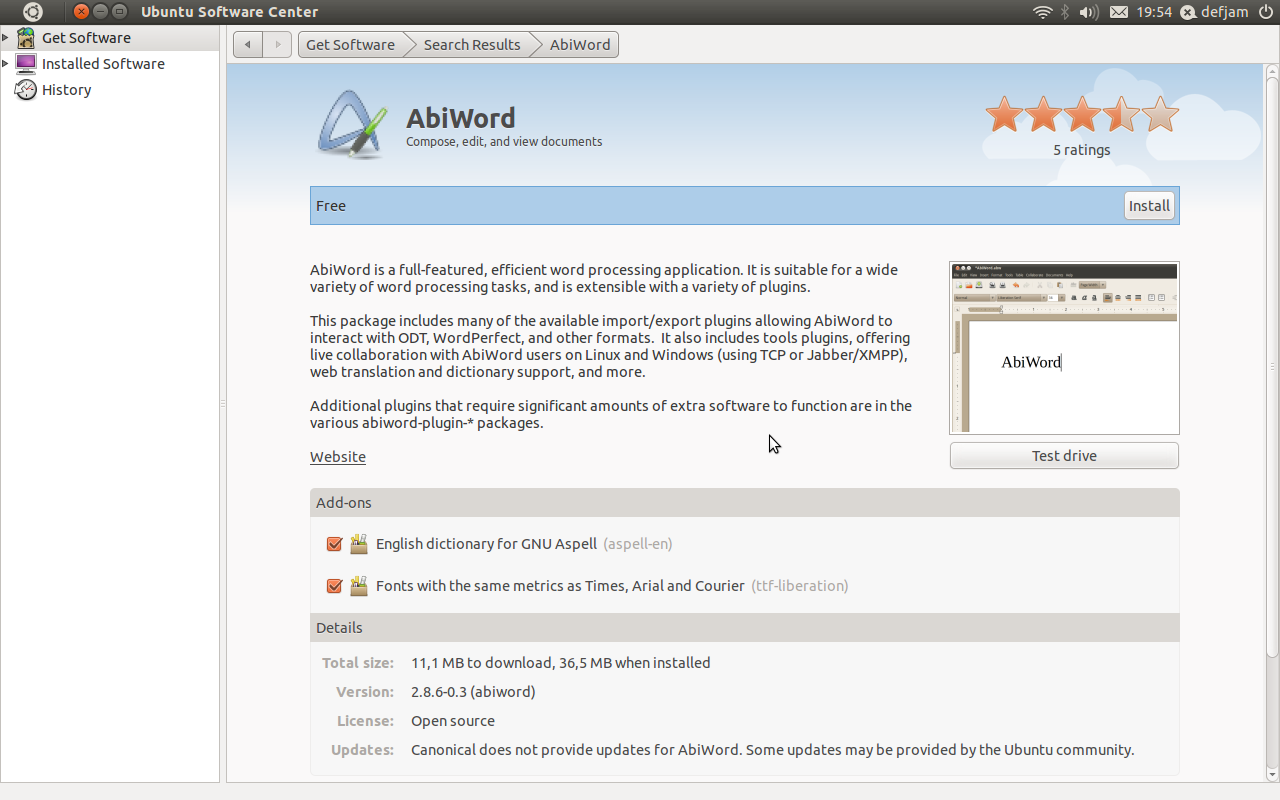Expand the Get Software tree arrow

point(6,38)
